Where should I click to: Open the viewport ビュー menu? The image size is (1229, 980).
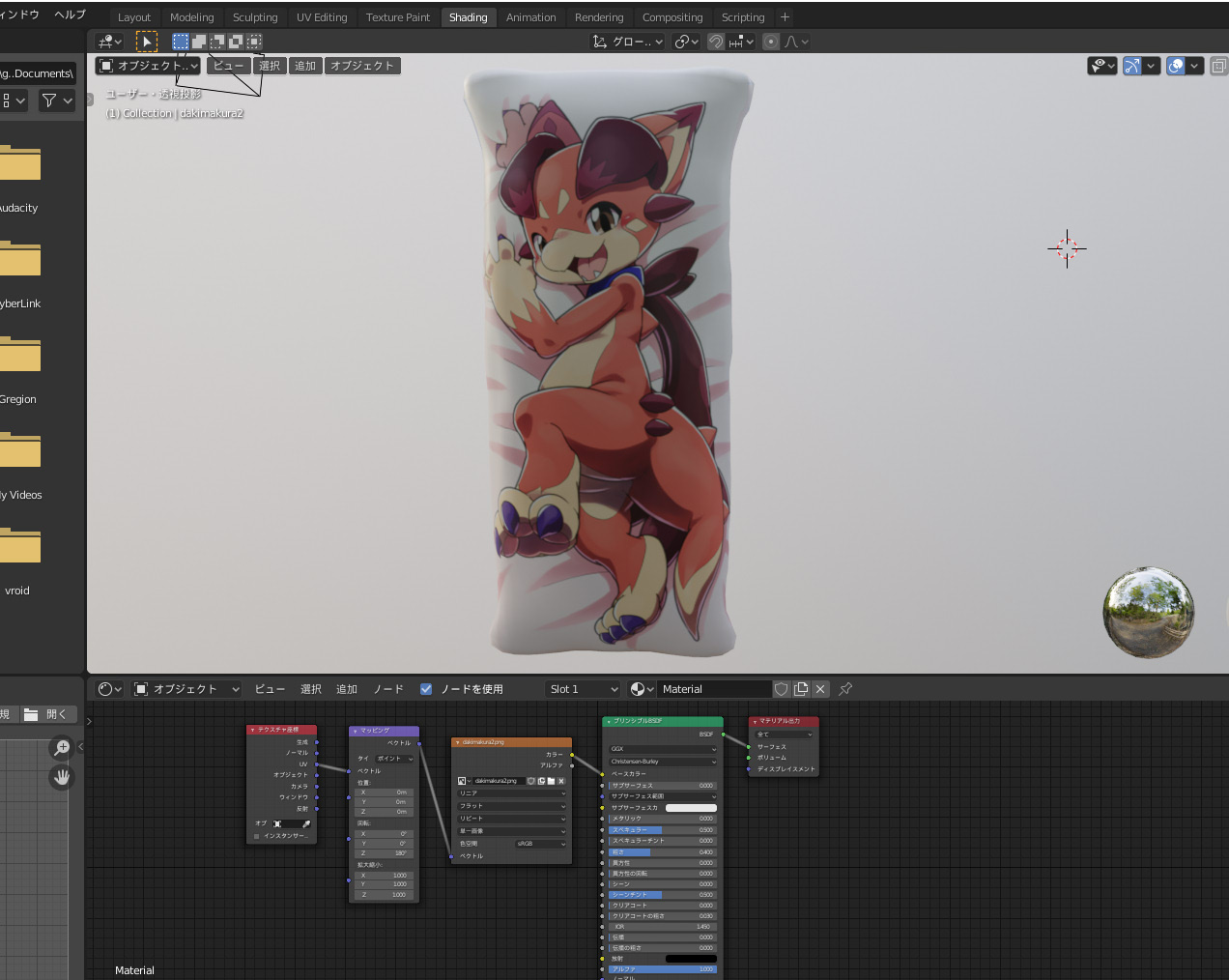pos(229,66)
